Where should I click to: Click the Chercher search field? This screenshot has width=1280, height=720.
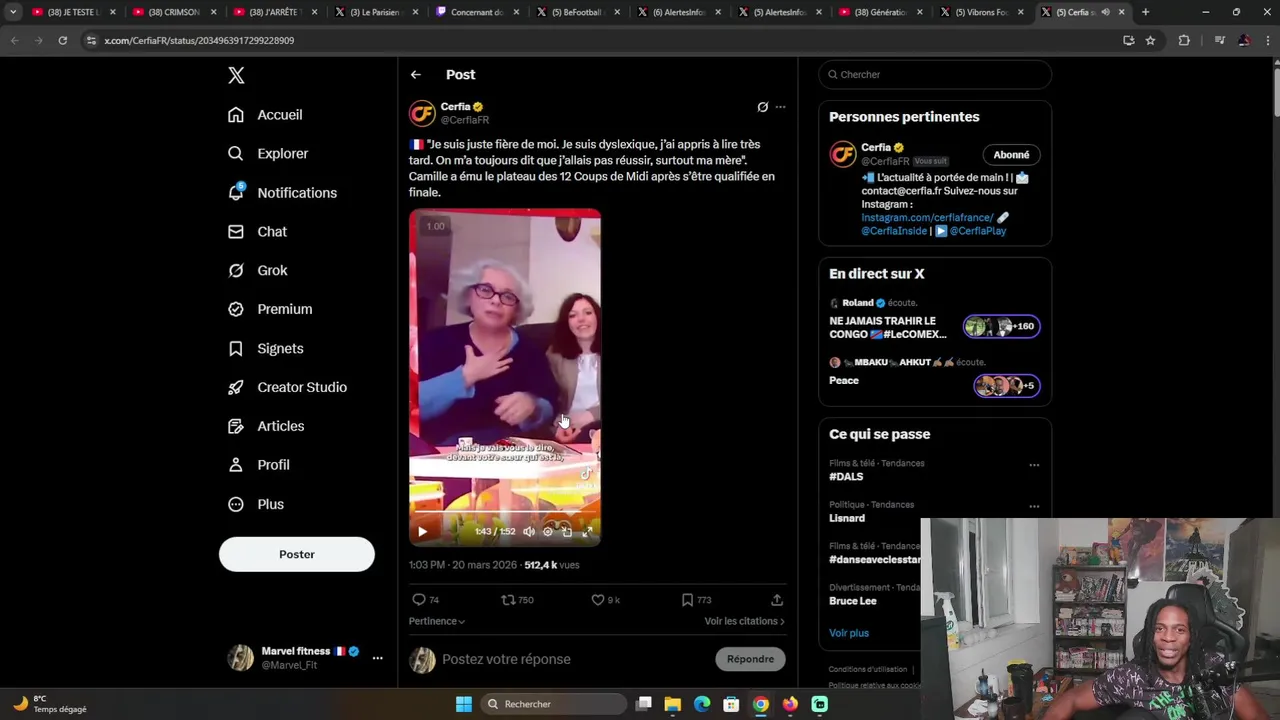click(935, 75)
